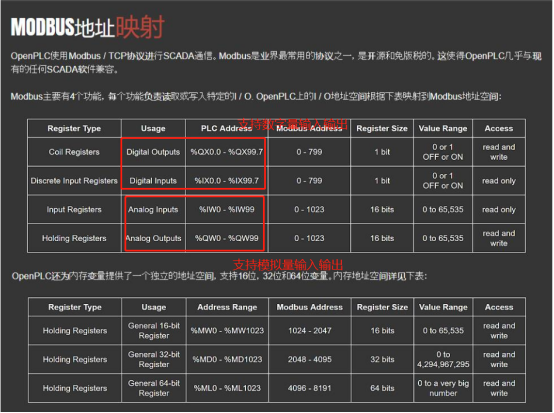Viewport: 554px width, 413px height.
Task: Click 'General 16-bit Register' cell
Action: (x=154, y=331)
